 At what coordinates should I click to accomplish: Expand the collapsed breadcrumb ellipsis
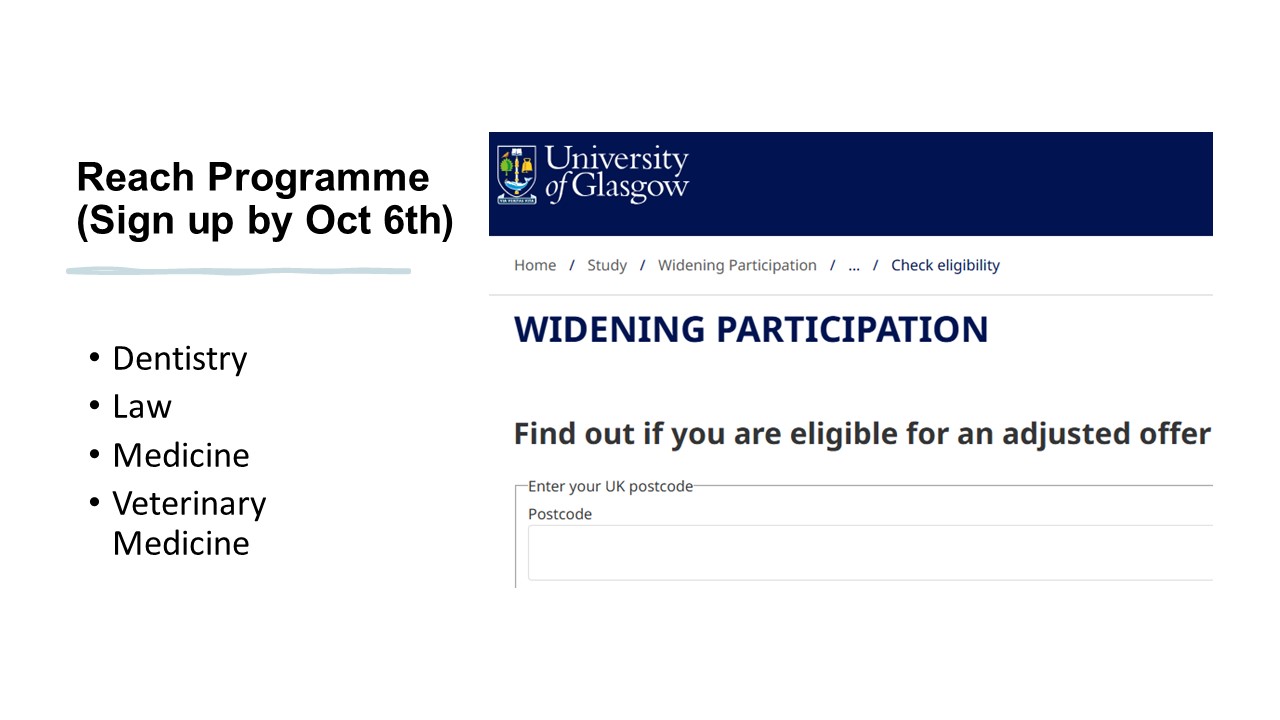(854, 266)
